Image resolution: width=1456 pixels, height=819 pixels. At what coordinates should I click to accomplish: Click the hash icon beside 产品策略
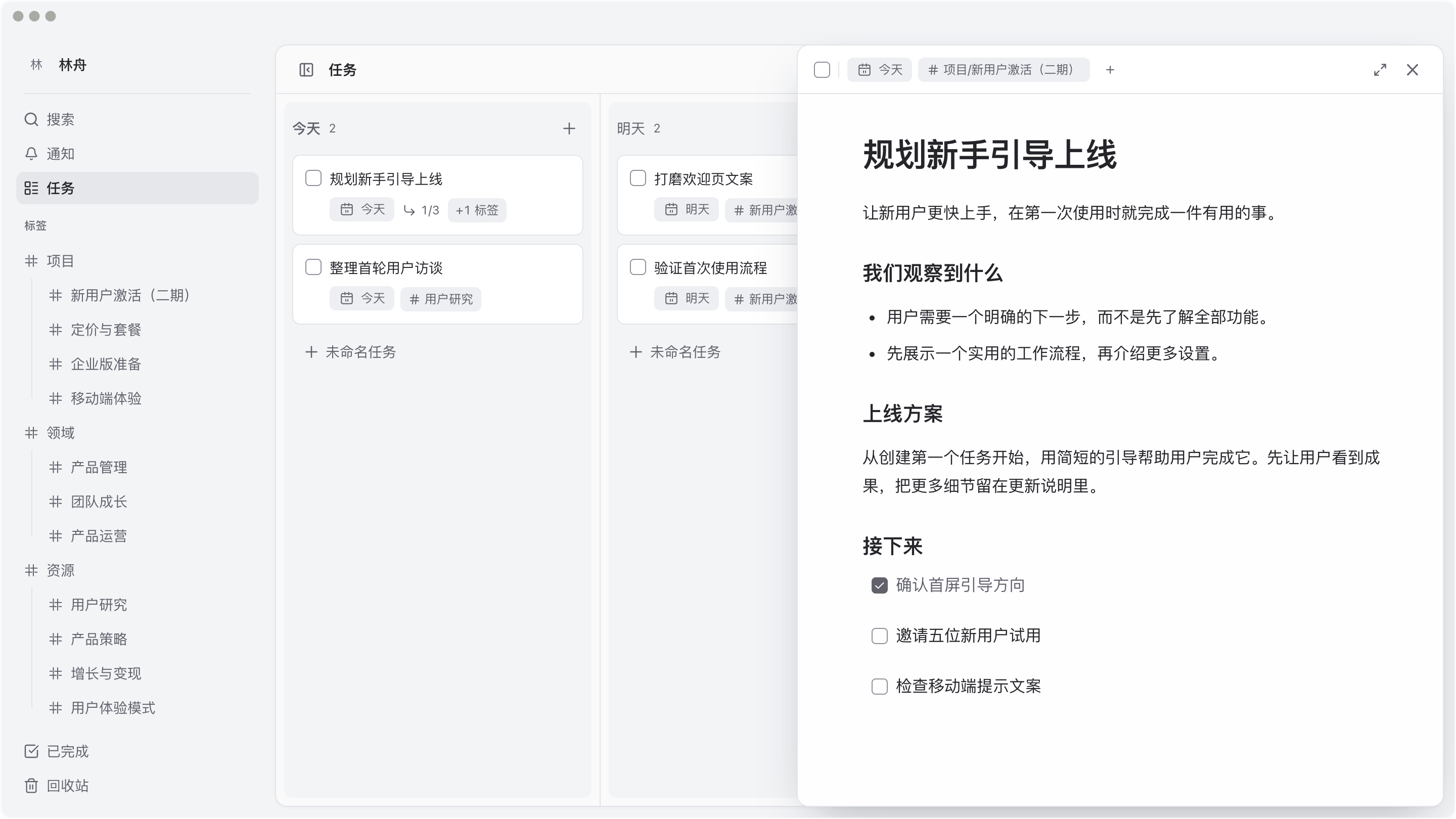point(56,639)
